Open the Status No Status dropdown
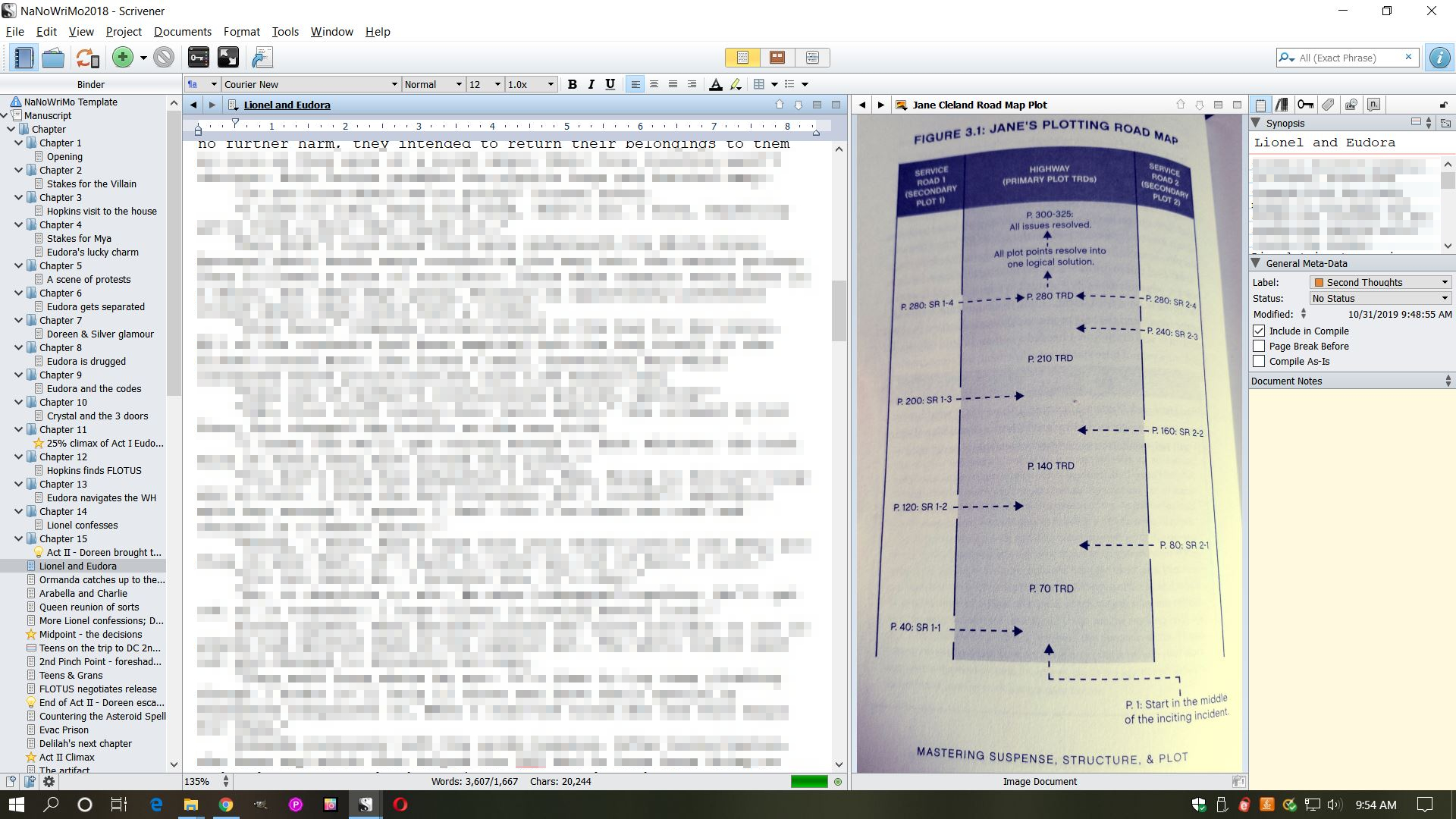1456x819 pixels. coord(1380,298)
